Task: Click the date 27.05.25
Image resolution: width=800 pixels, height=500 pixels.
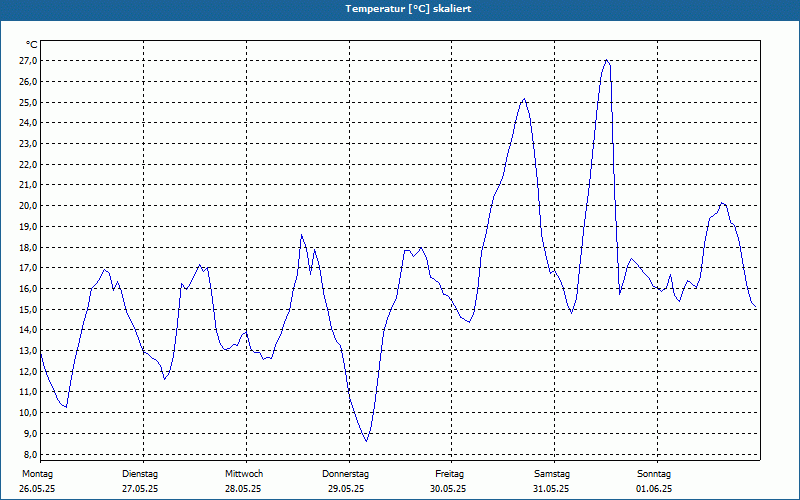Action: pyautogui.click(x=140, y=489)
